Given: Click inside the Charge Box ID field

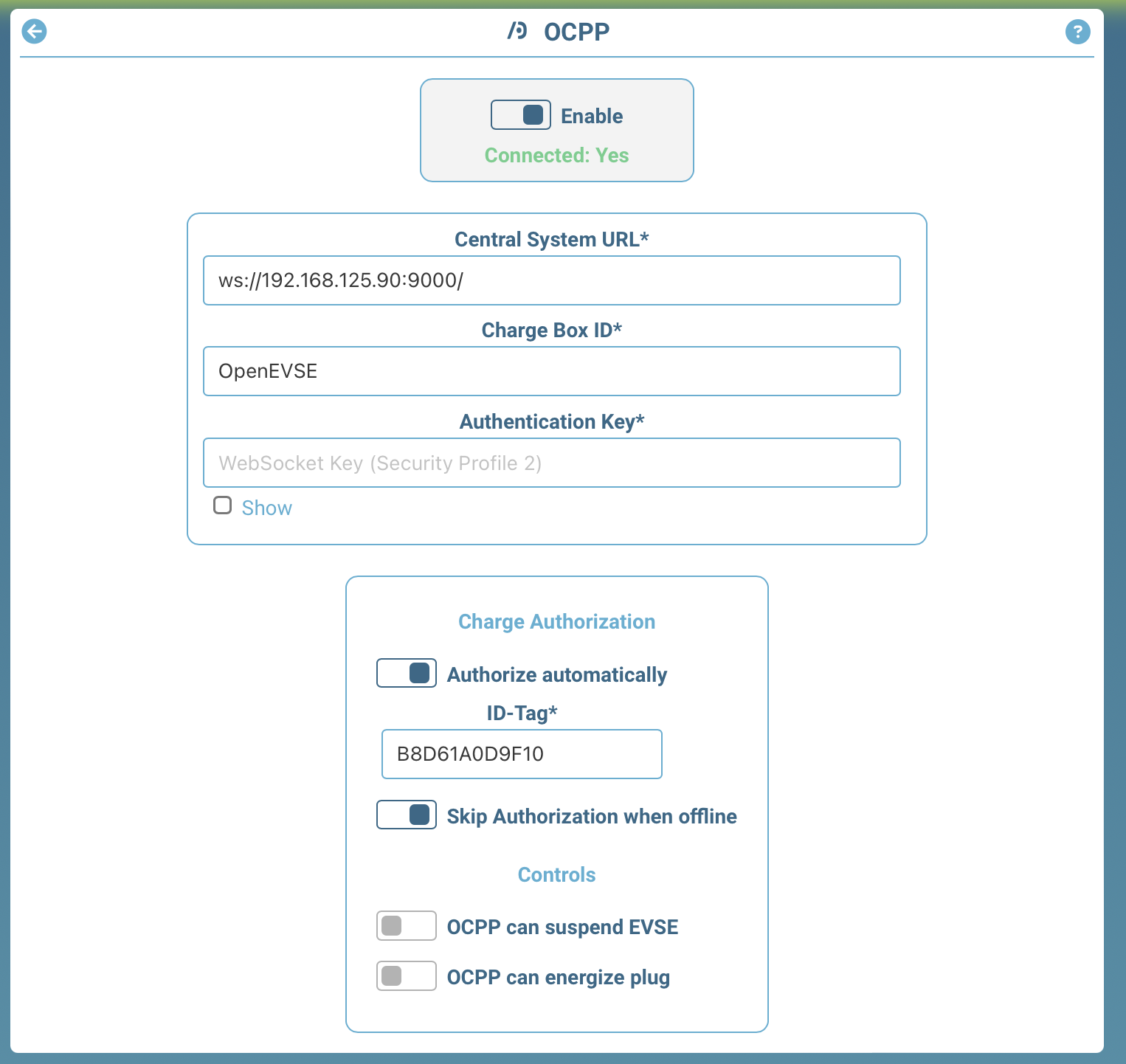Looking at the screenshot, I should 551,371.
